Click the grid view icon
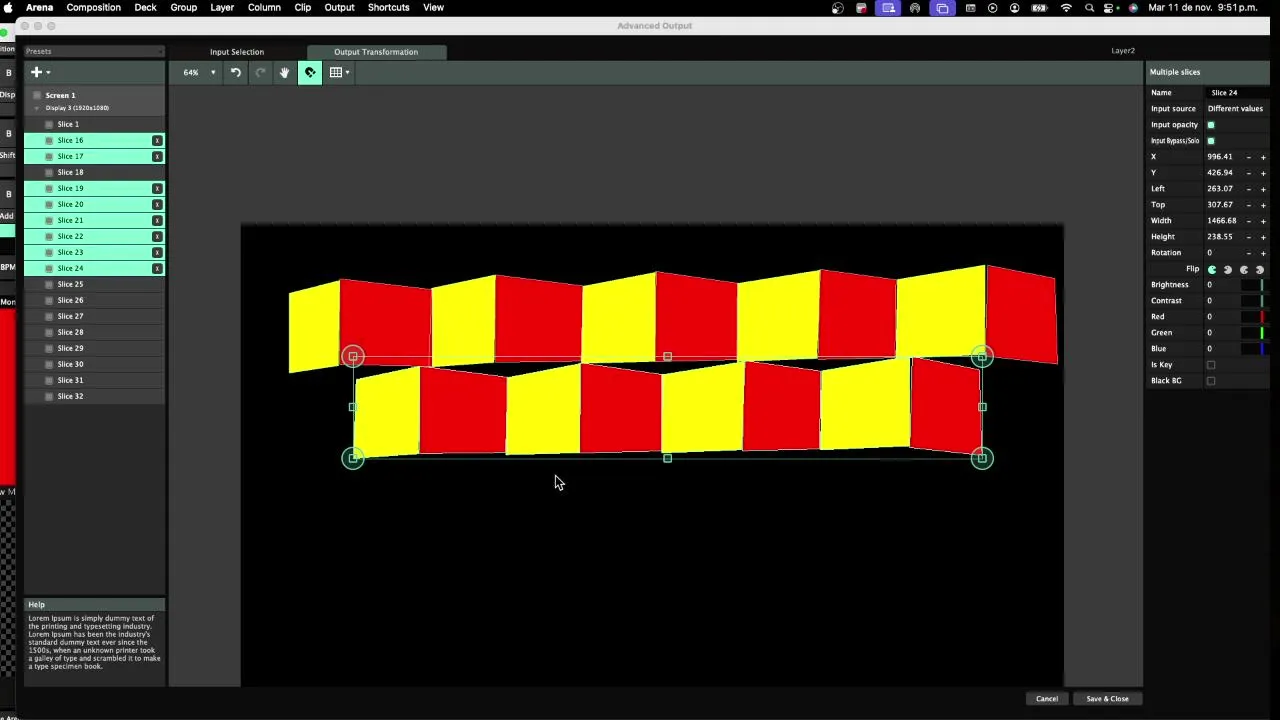This screenshot has height=720, width=1280. pyautogui.click(x=336, y=72)
